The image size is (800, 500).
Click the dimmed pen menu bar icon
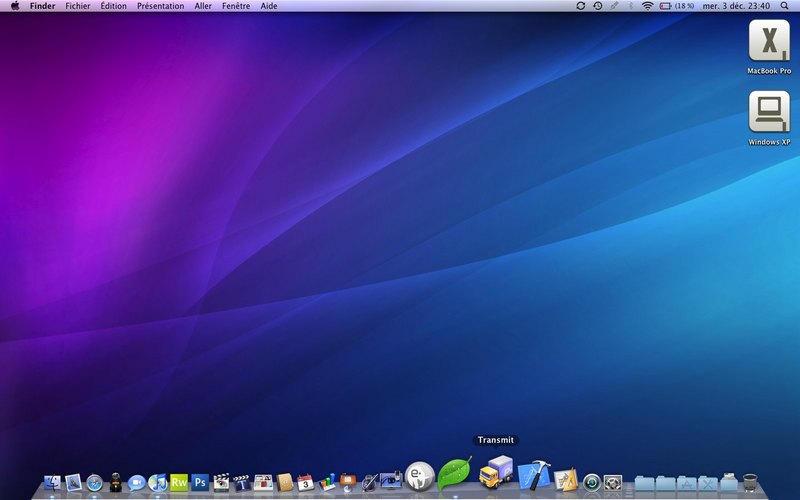point(614,6)
